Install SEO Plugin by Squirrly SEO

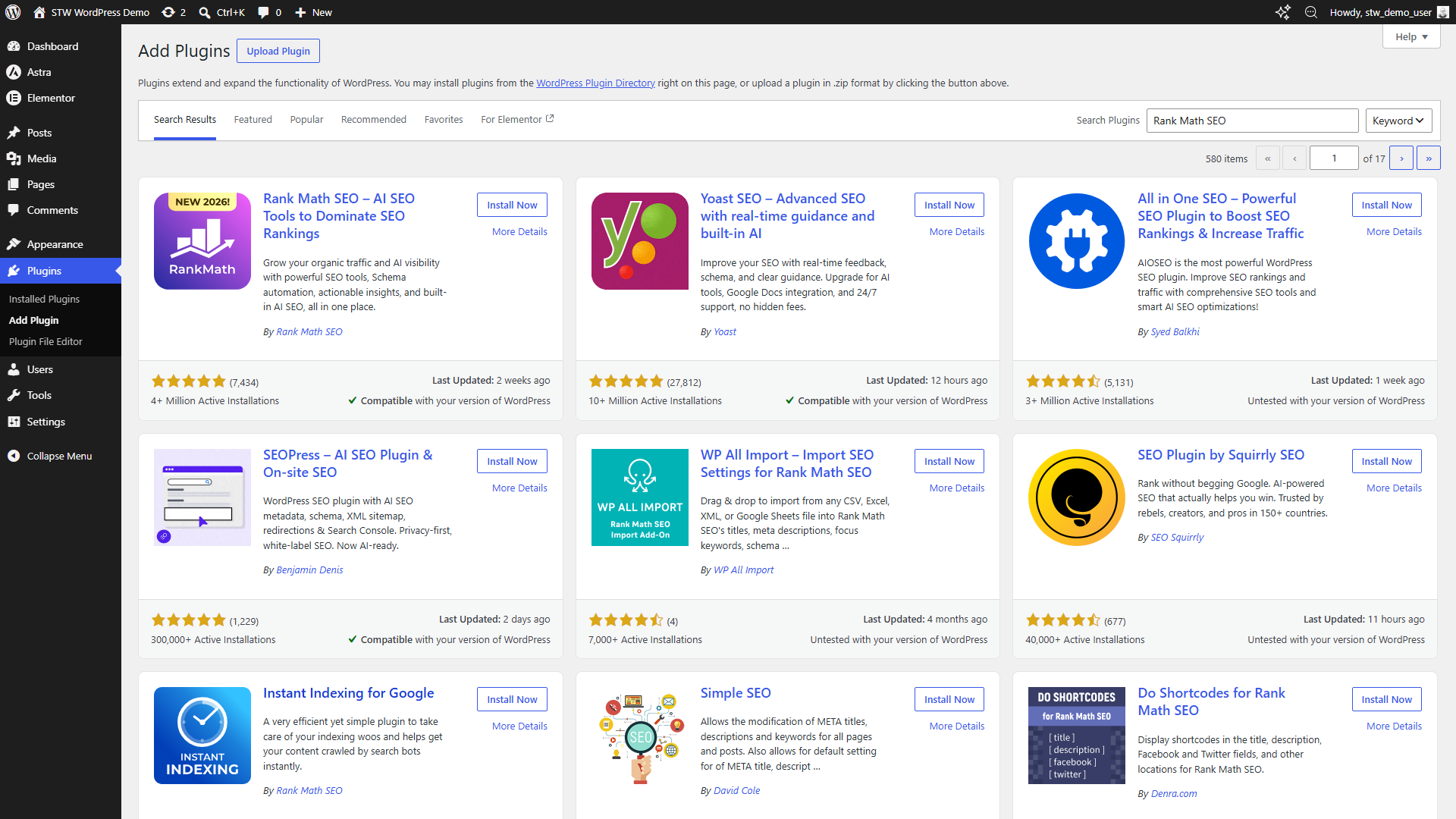pos(1386,461)
